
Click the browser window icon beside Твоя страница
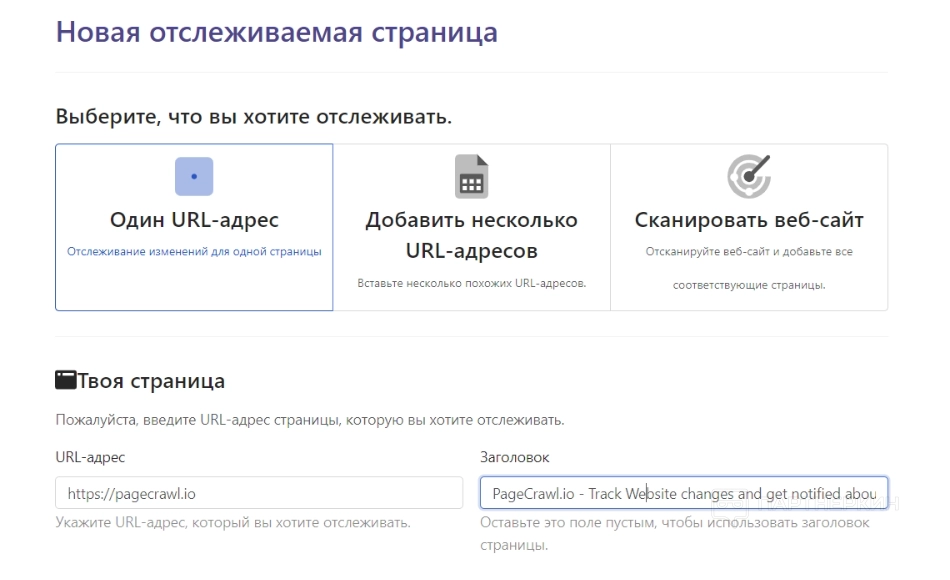(65, 380)
